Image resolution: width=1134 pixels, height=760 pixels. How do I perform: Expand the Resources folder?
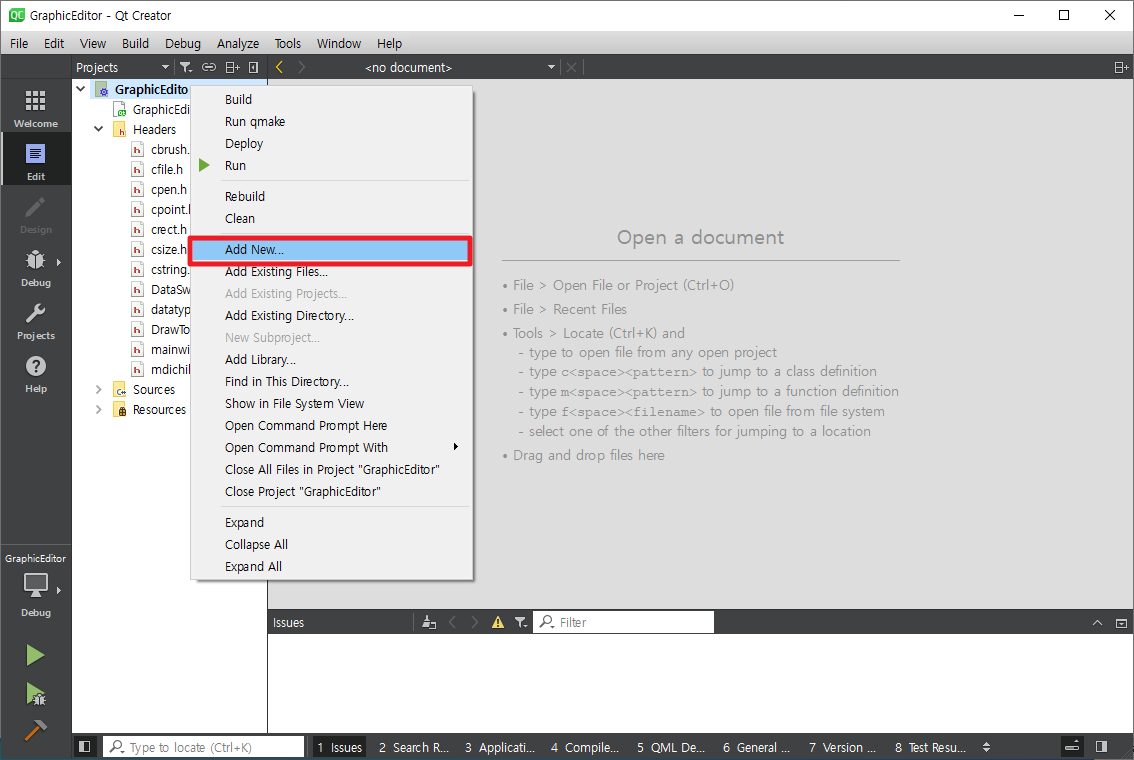click(x=98, y=409)
